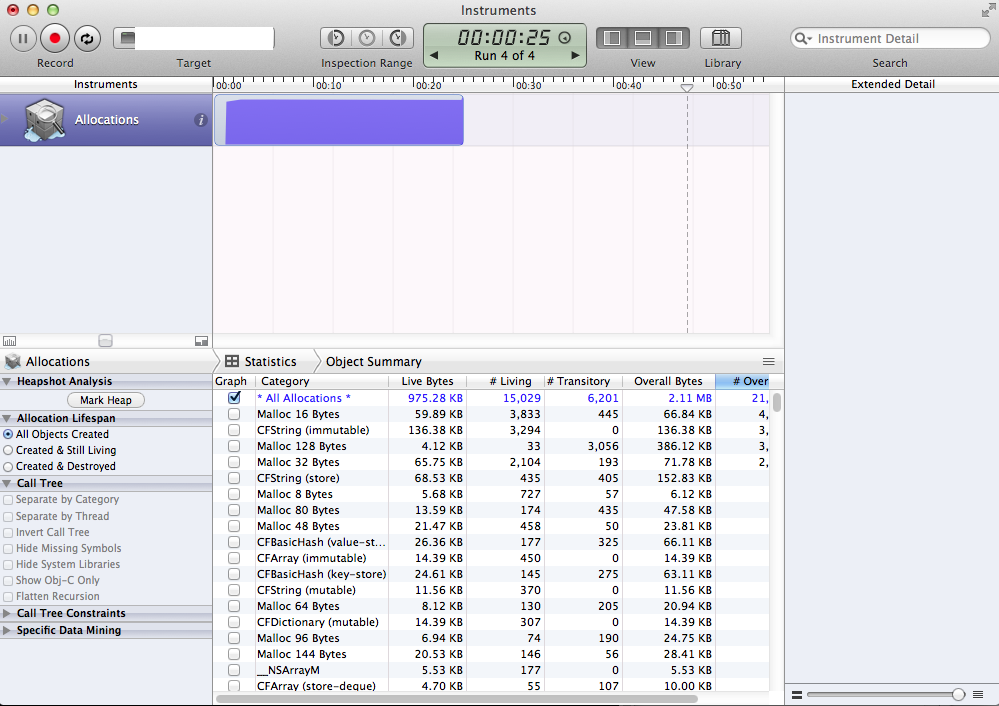Viewport: 999px width, 706px height.
Task: Click the Allocations detail pane icon
Action: (13, 362)
